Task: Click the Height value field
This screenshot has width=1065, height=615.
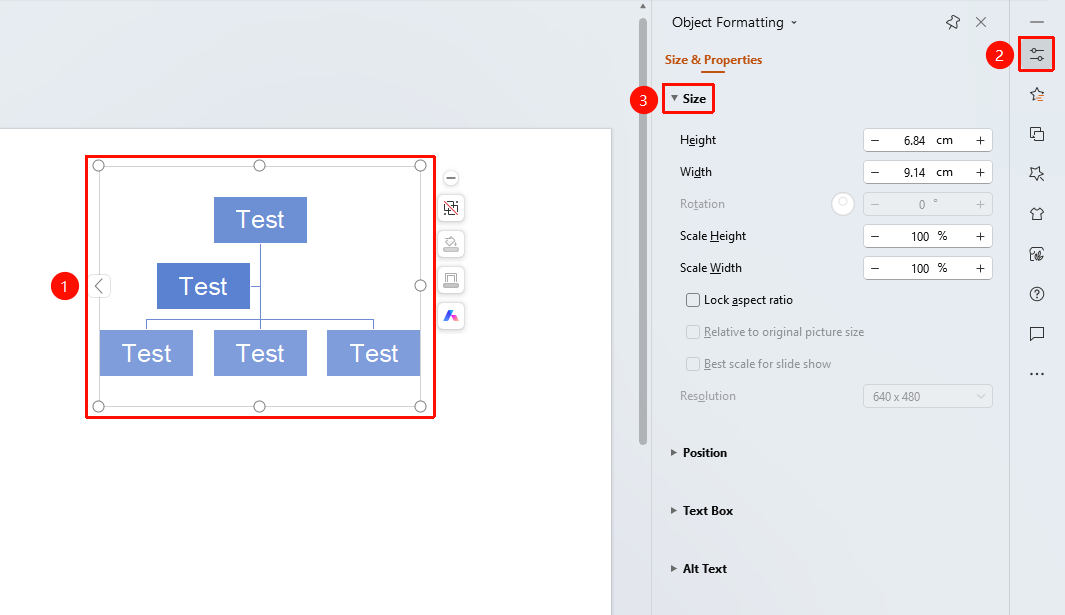Action: pos(927,140)
